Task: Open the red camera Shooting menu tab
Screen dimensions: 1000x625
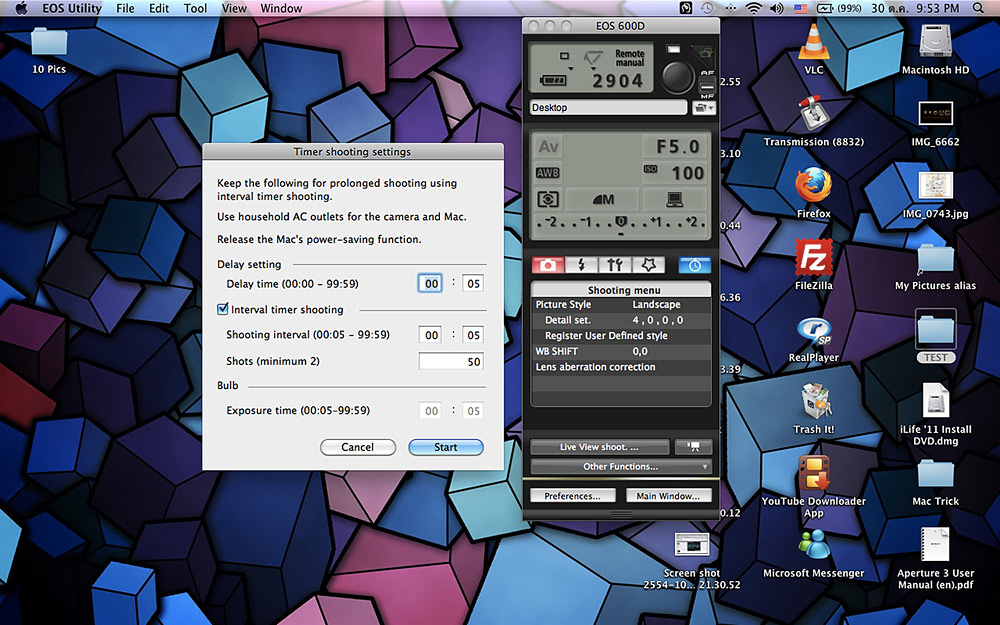Action: pyautogui.click(x=548, y=265)
